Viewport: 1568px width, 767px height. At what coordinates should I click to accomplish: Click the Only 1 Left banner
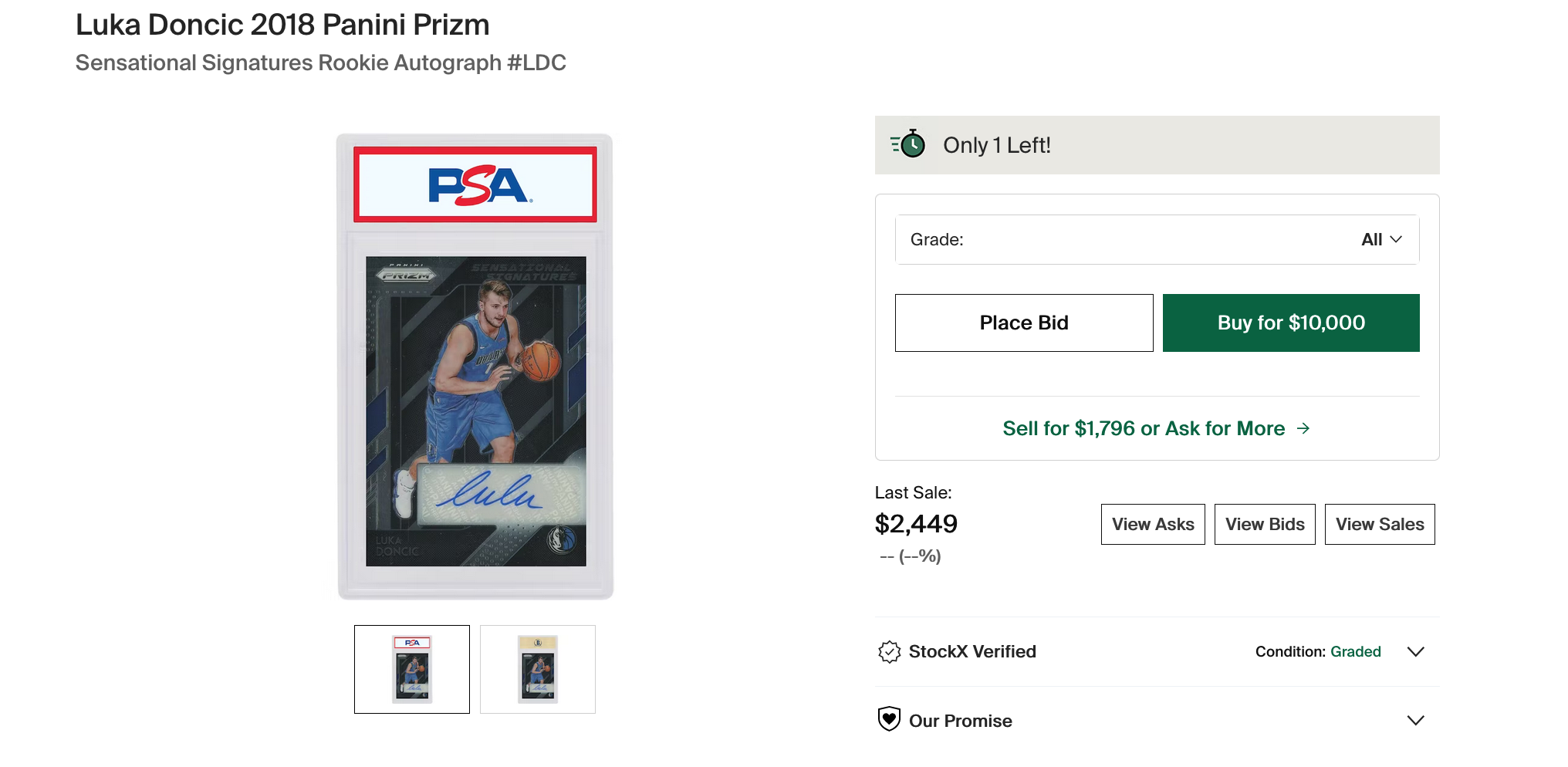tap(1157, 145)
